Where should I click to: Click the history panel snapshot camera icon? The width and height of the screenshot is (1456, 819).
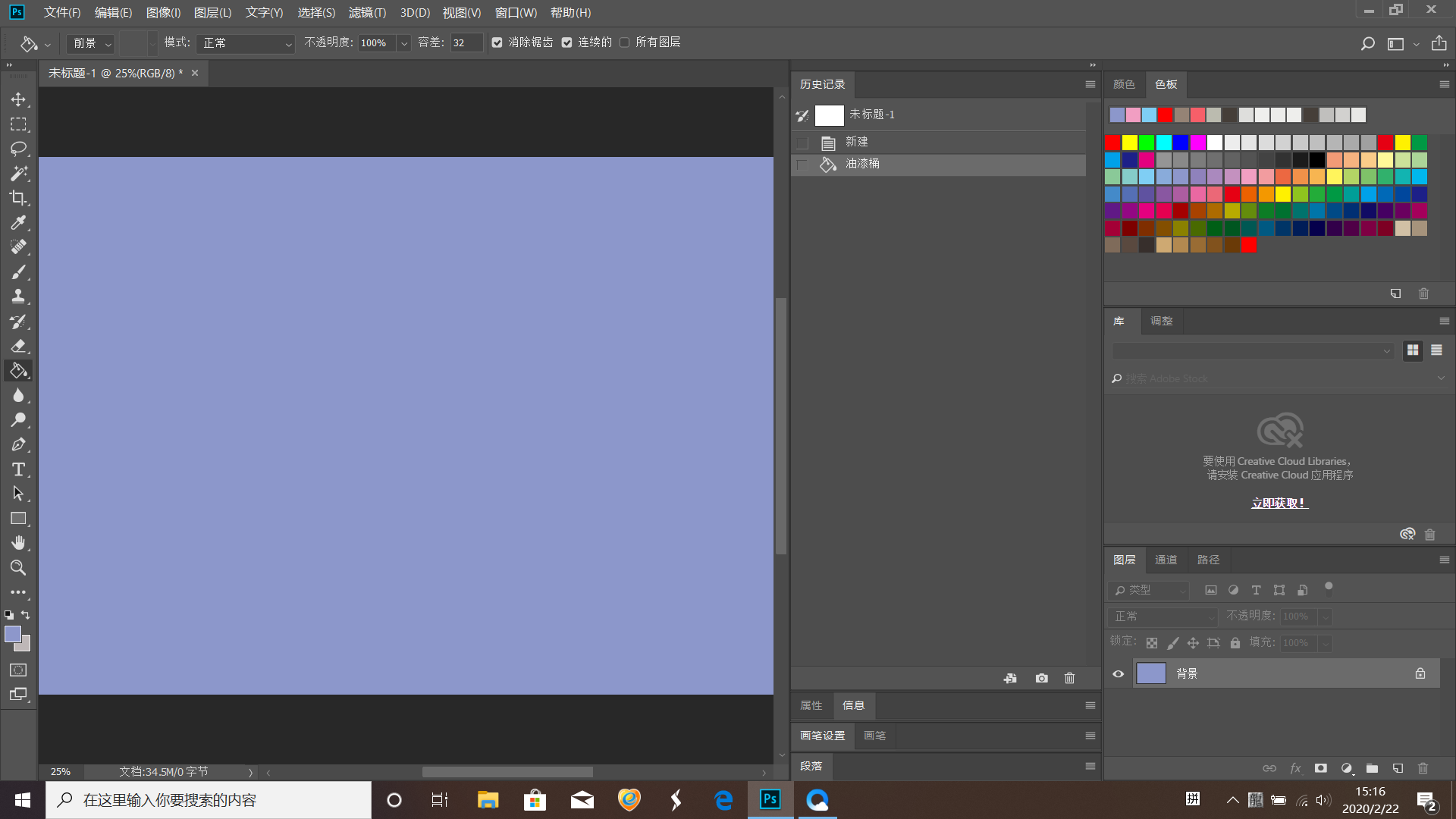point(1041,678)
